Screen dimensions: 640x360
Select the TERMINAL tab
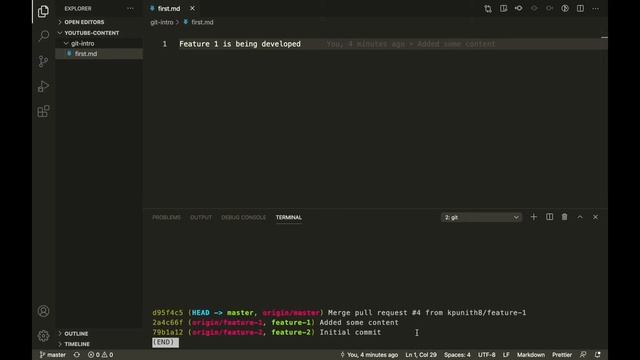pyautogui.click(x=289, y=218)
